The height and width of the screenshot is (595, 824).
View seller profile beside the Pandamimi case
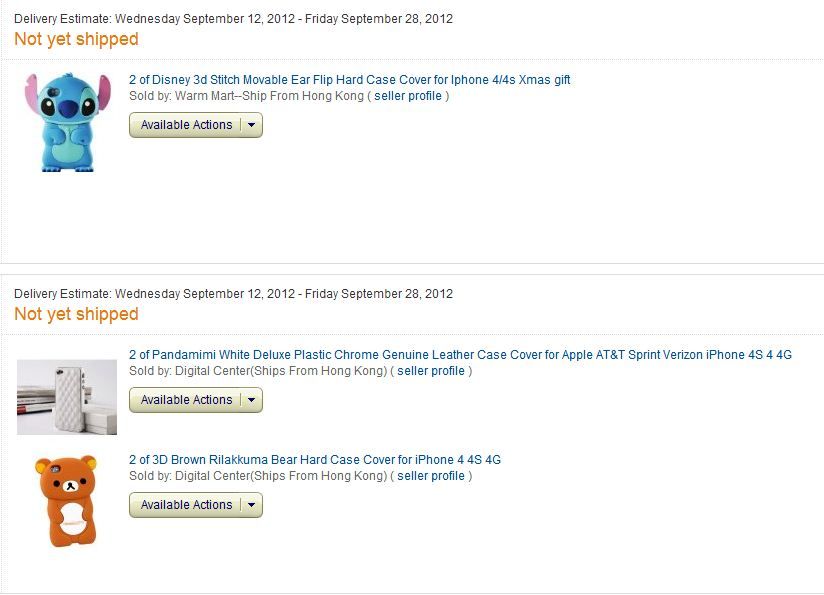[431, 371]
